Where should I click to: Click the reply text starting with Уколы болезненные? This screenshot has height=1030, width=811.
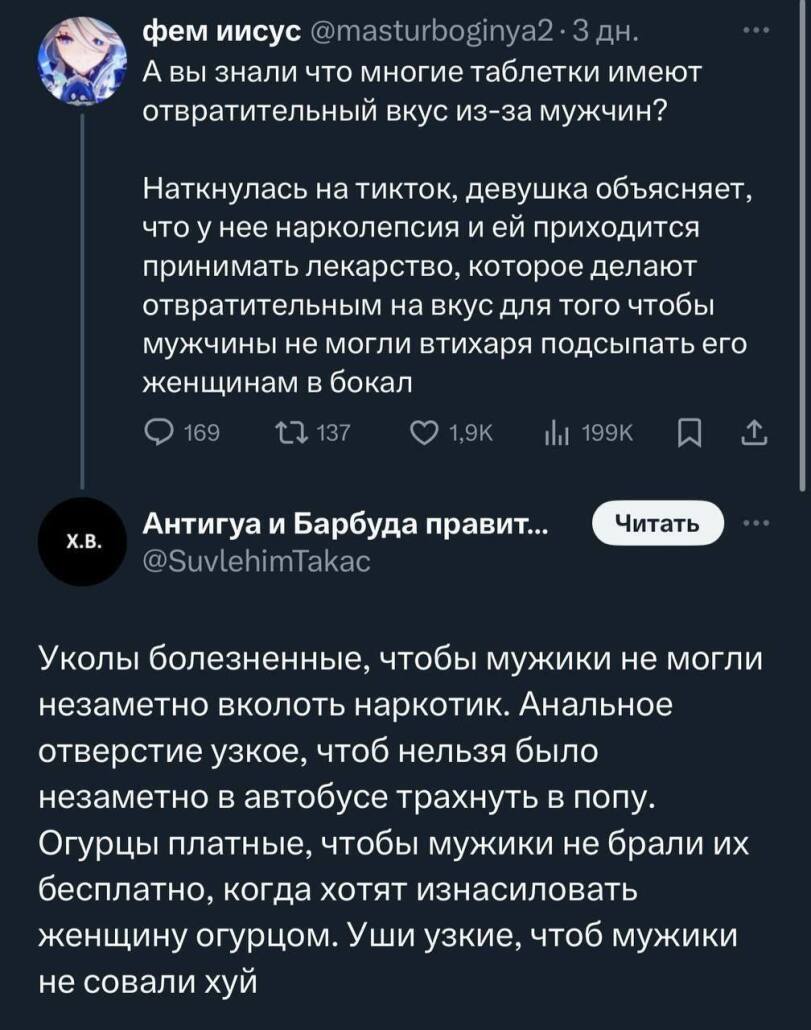[x=400, y=816]
